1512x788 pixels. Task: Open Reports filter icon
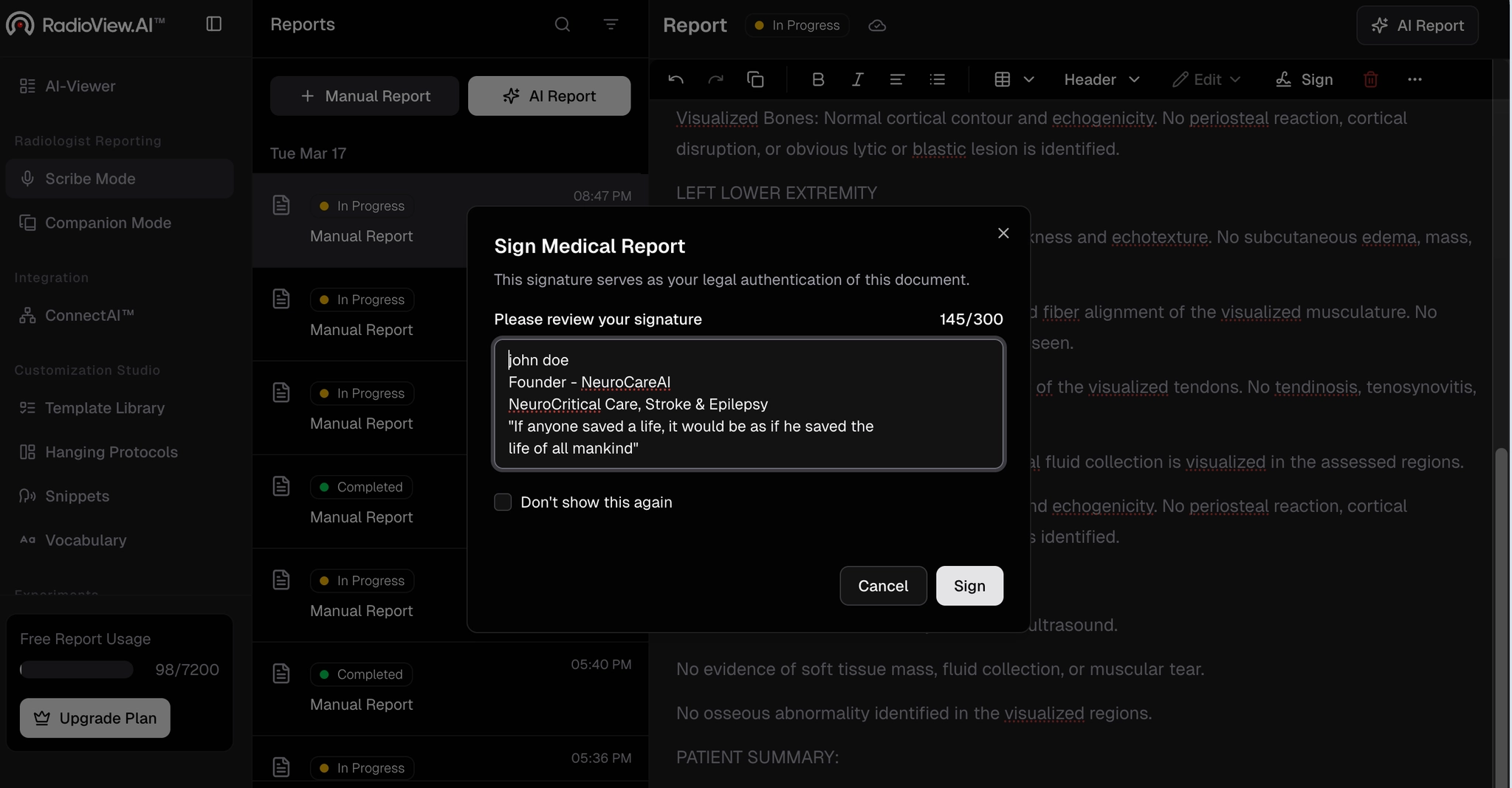[611, 24]
